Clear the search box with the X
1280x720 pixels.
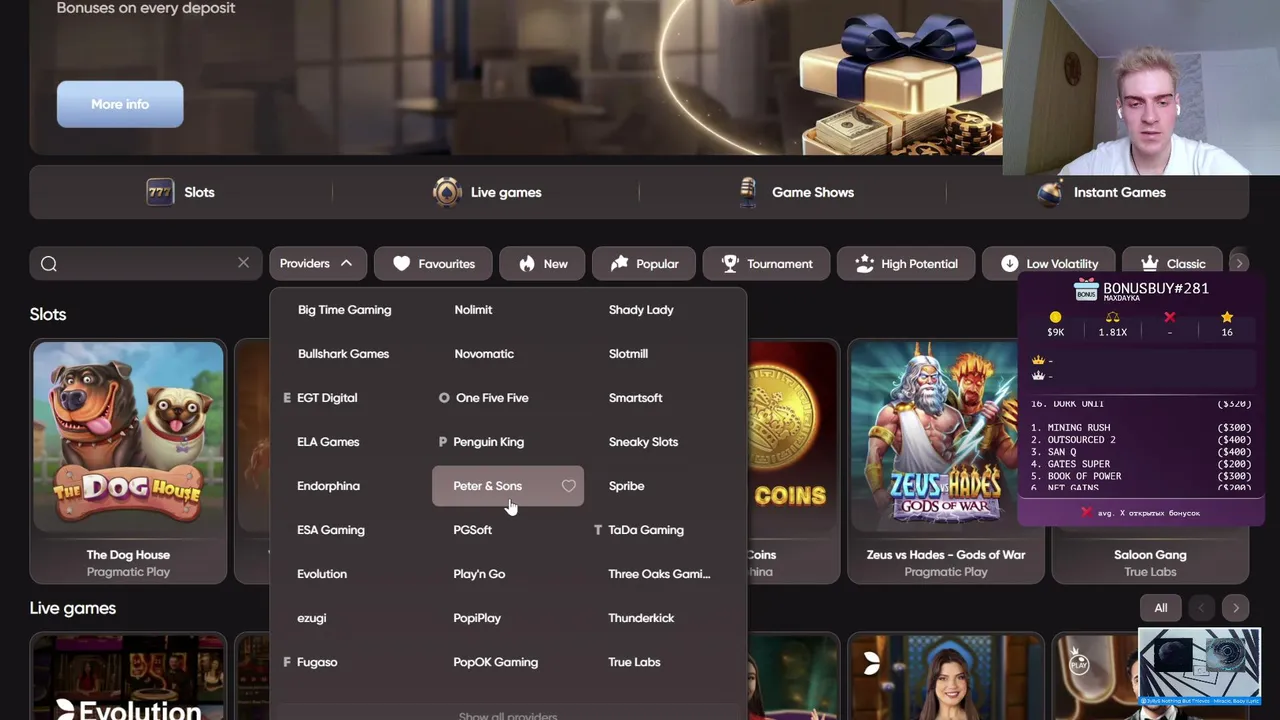(x=243, y=263)
